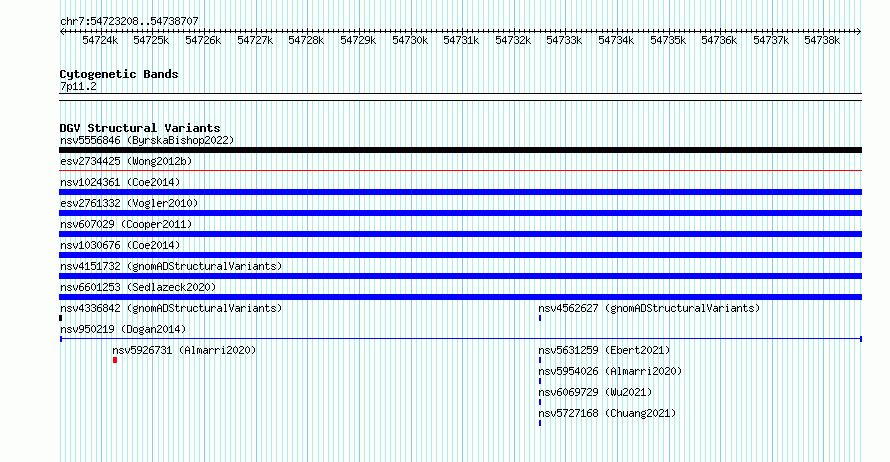Select the black nsv5556846 variant bar

460,150
